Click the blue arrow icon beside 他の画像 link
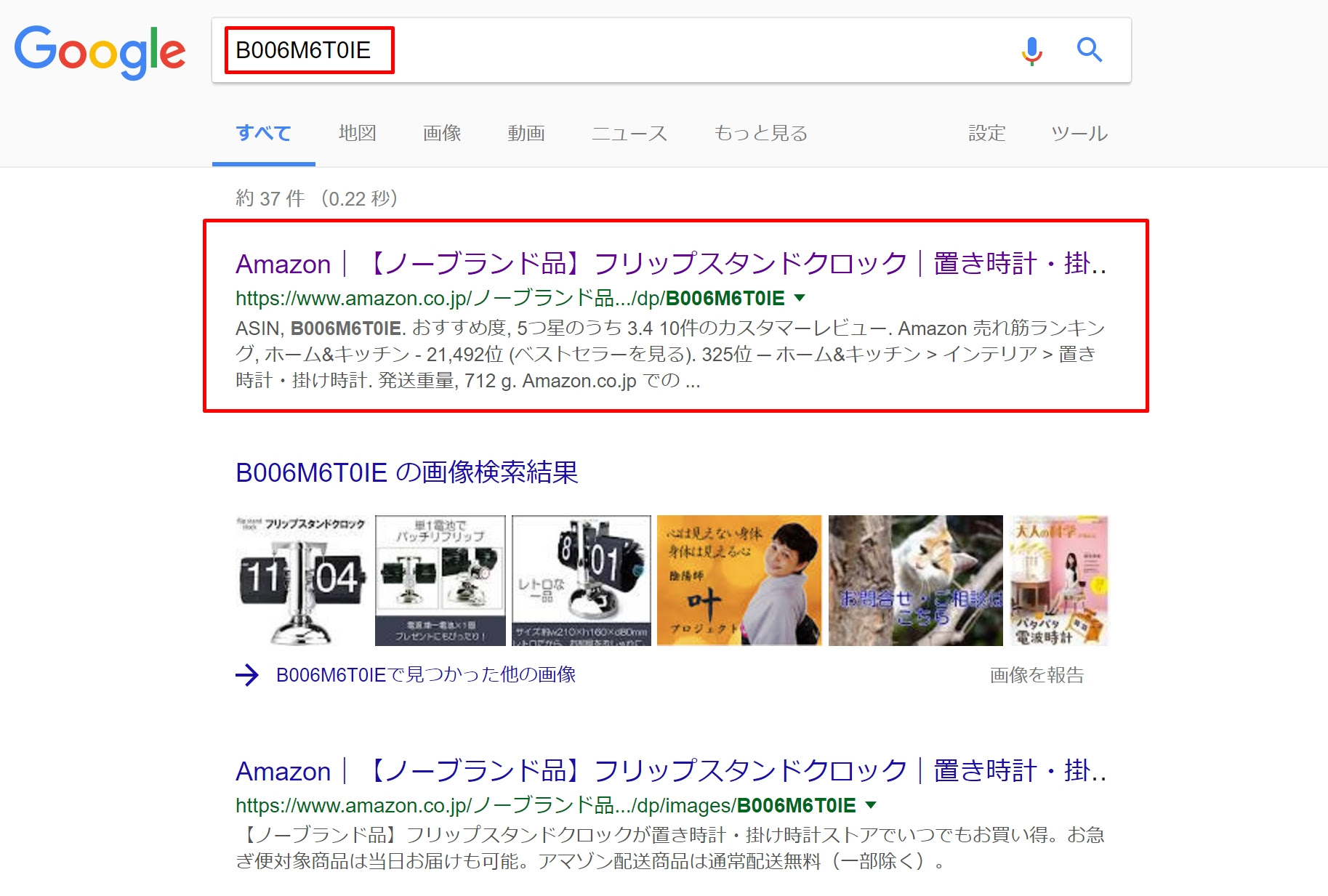The height and width of the screenshot is (896, 1328). pyautogui.click(x=248, y=675)
